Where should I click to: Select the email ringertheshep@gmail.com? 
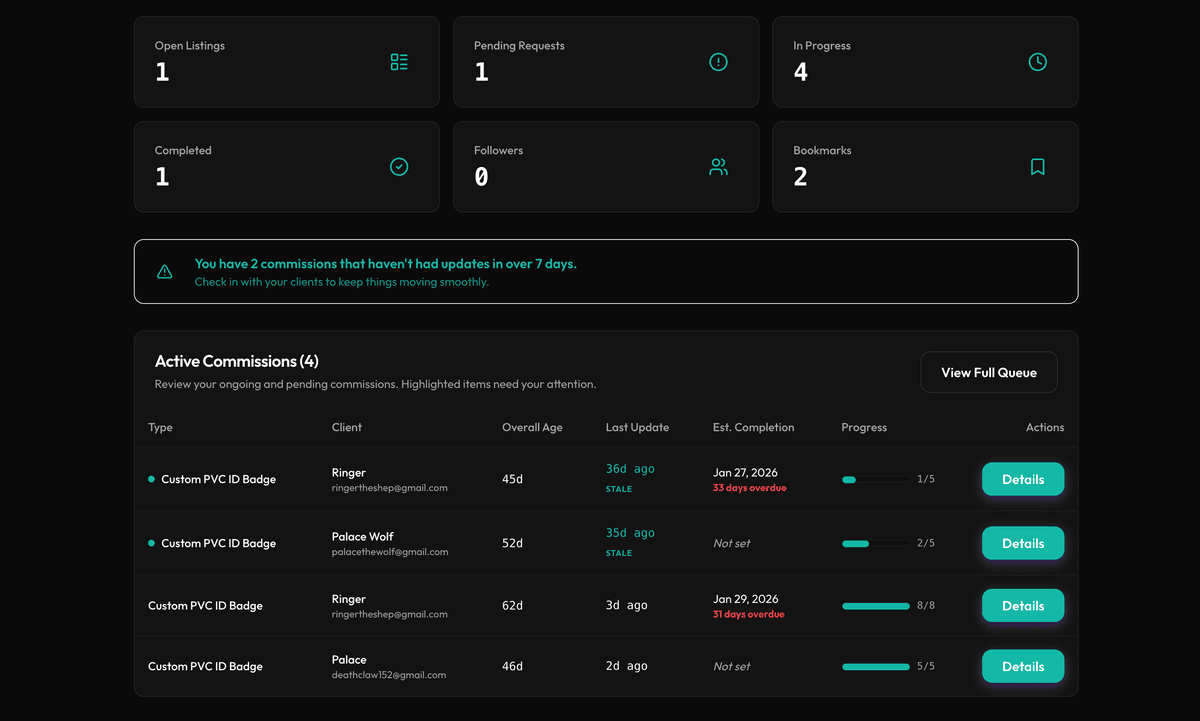[x=389, y=488]
